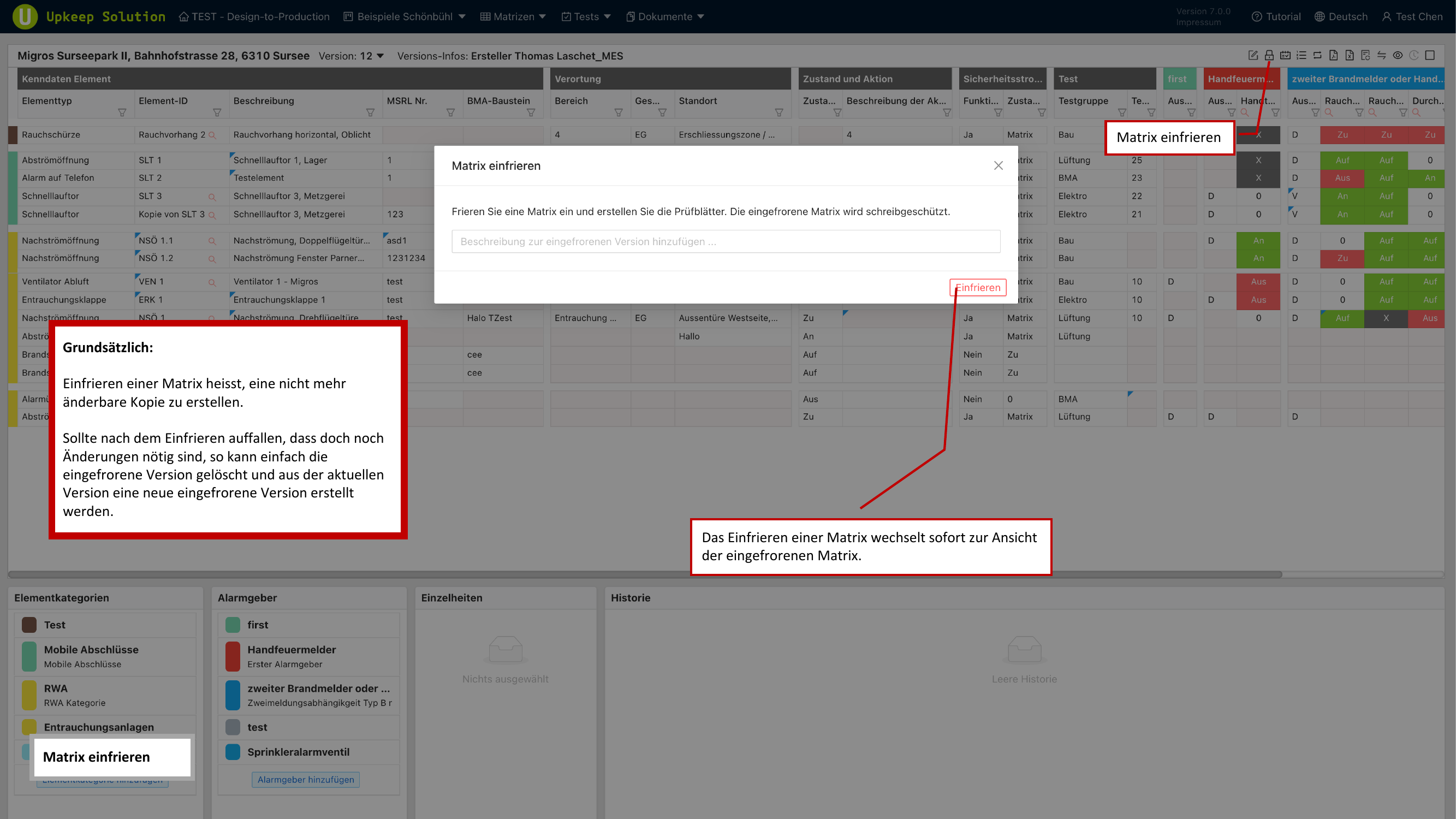
Task: Open the PDF export icon
Action: point(1333,55)
